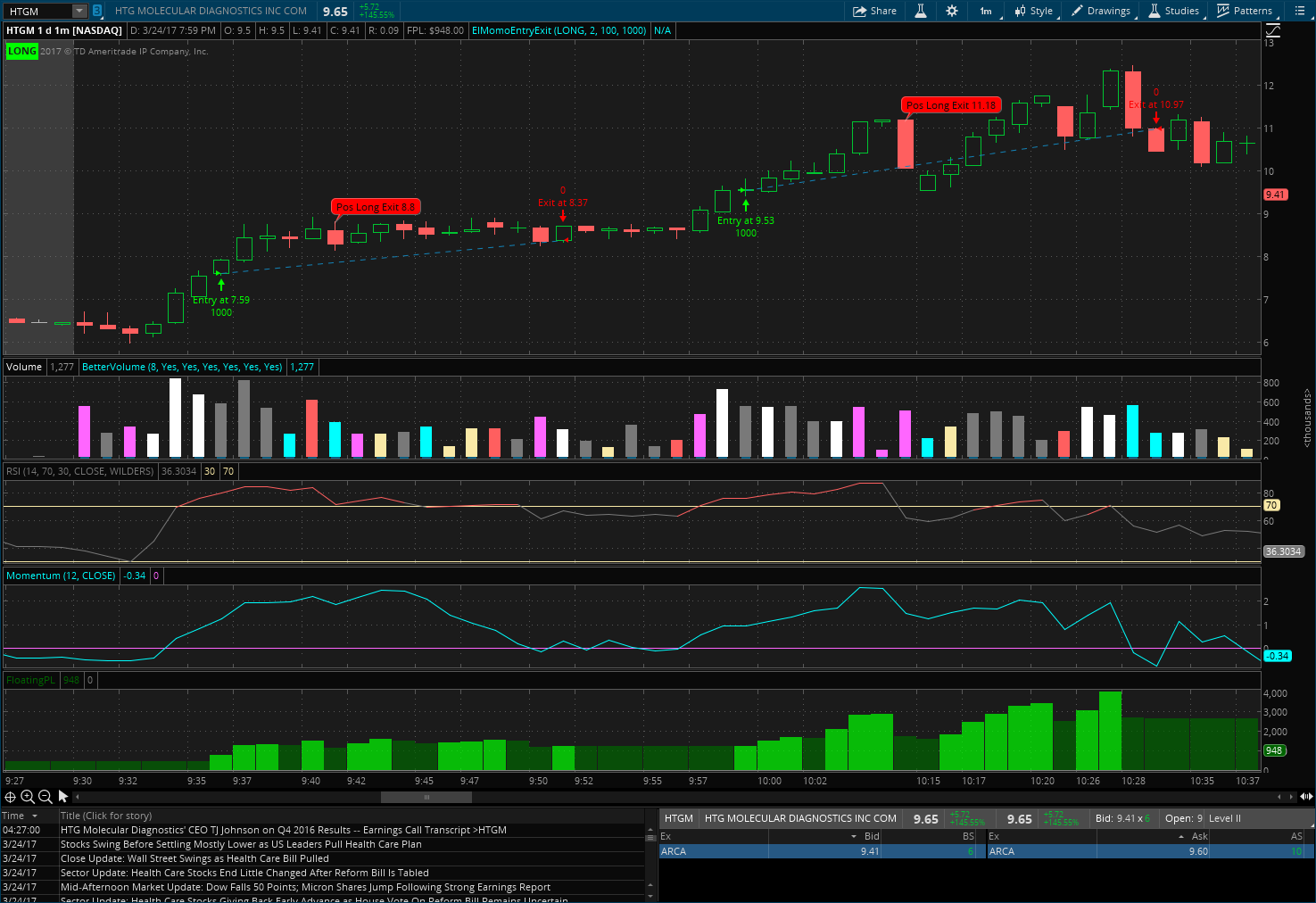Click the Share button in chart toolbar
Image resolution: width=1316 pixels, height=903 pixels.
coord(874,11)
